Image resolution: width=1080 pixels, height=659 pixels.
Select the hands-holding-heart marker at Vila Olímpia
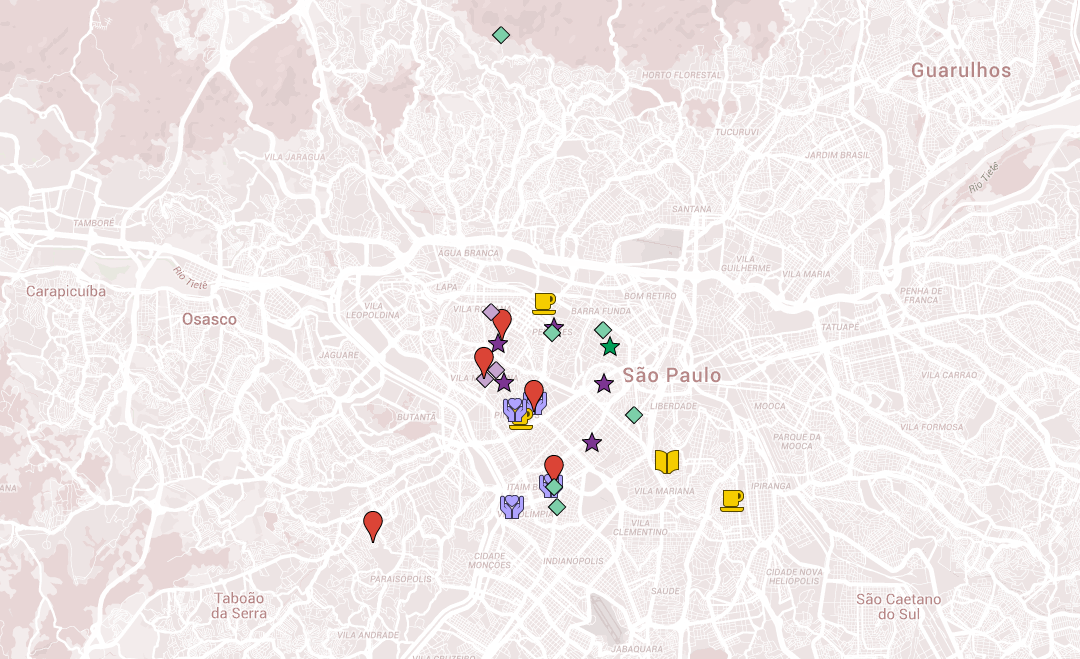pos(512,507)
